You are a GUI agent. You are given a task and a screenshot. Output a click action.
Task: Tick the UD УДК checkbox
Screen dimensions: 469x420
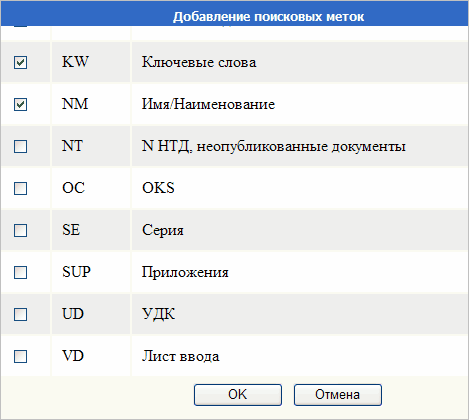(x=20, y=314)
